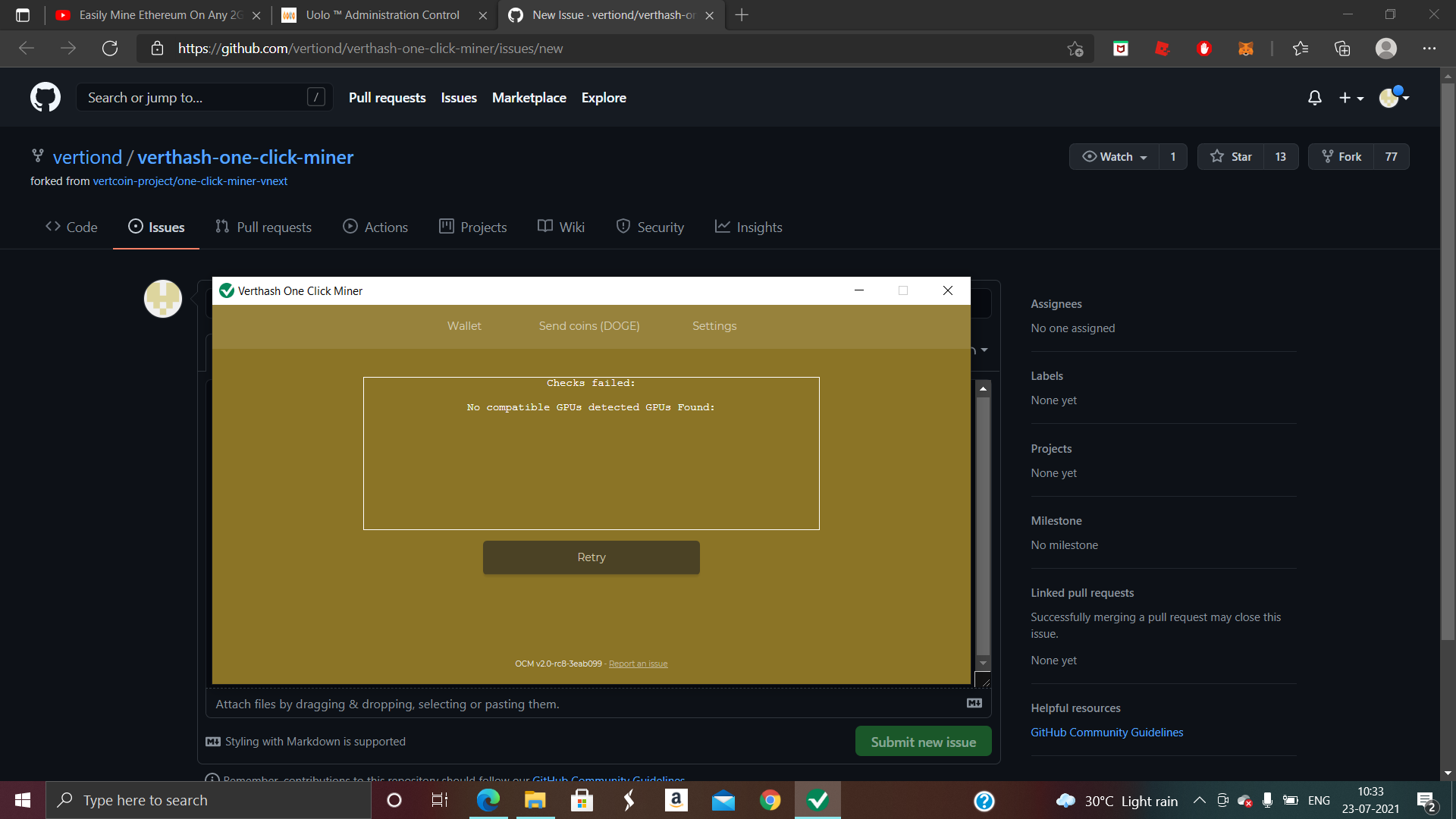Open the Actions tab
The image size is (1456, 819).
pyautogui.click(x=375, y=227)
